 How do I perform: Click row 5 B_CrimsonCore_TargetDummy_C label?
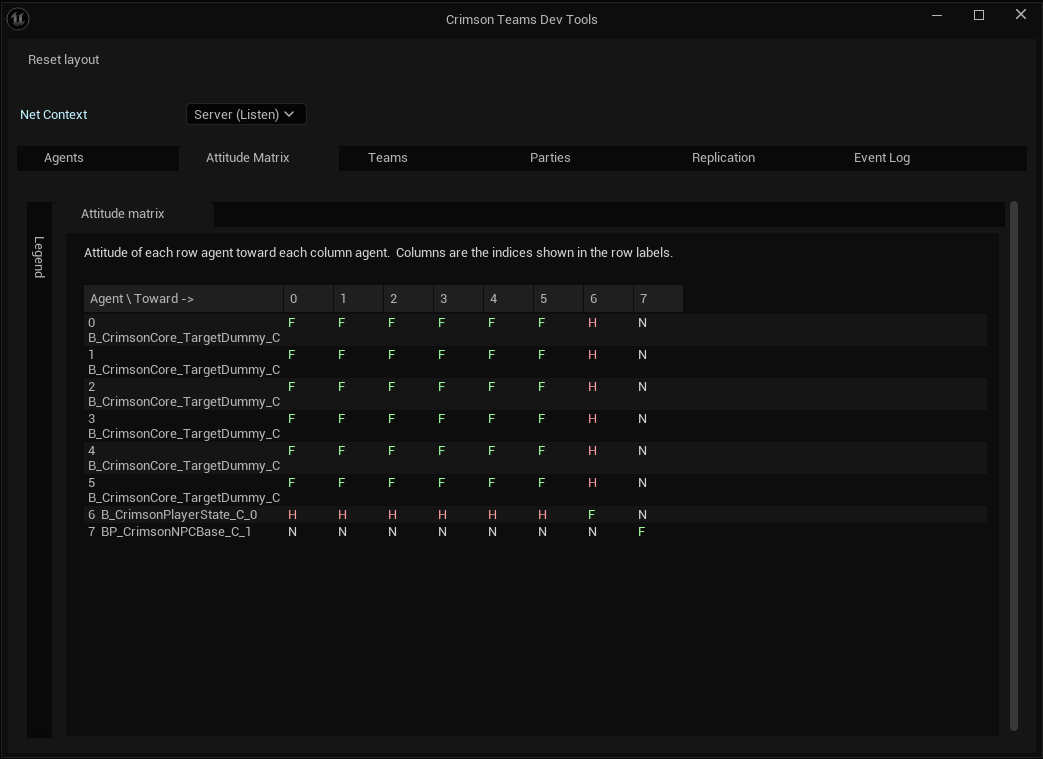click(184, 490)
